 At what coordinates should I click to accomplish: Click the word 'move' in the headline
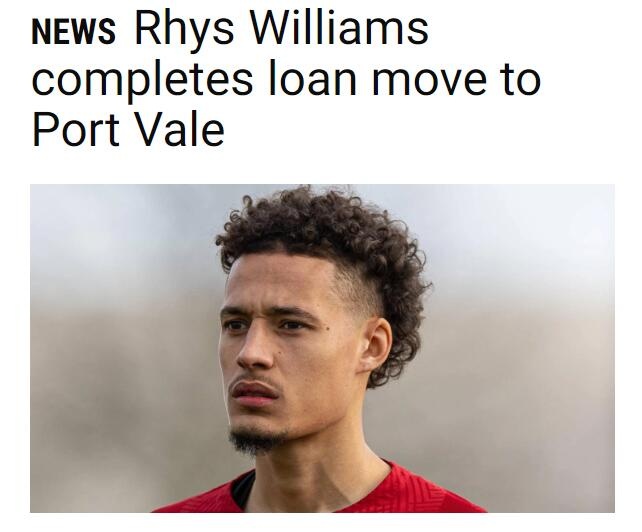pos(430,83)
